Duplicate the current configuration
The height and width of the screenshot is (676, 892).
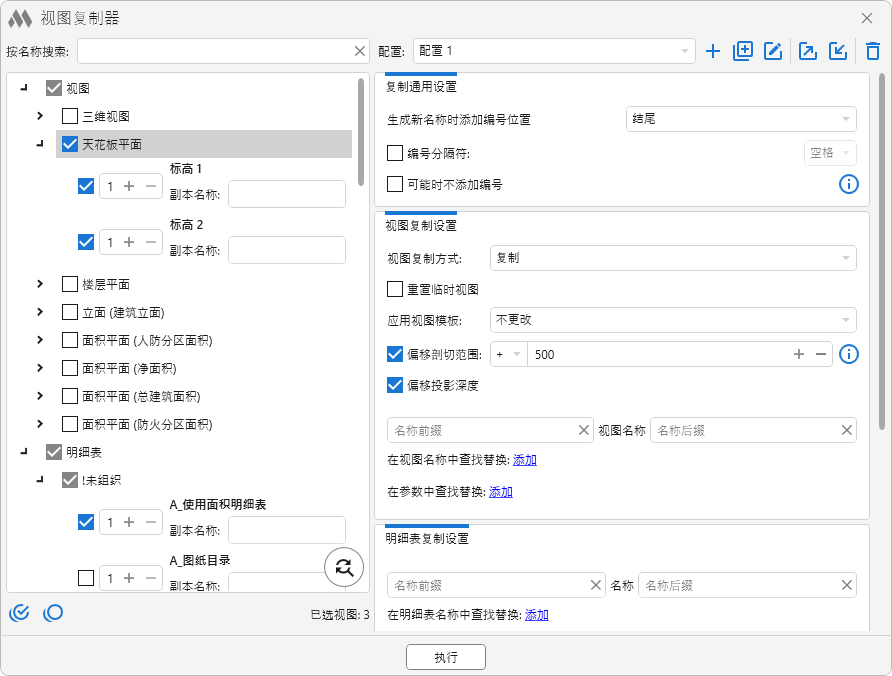(x=743, y=51)
